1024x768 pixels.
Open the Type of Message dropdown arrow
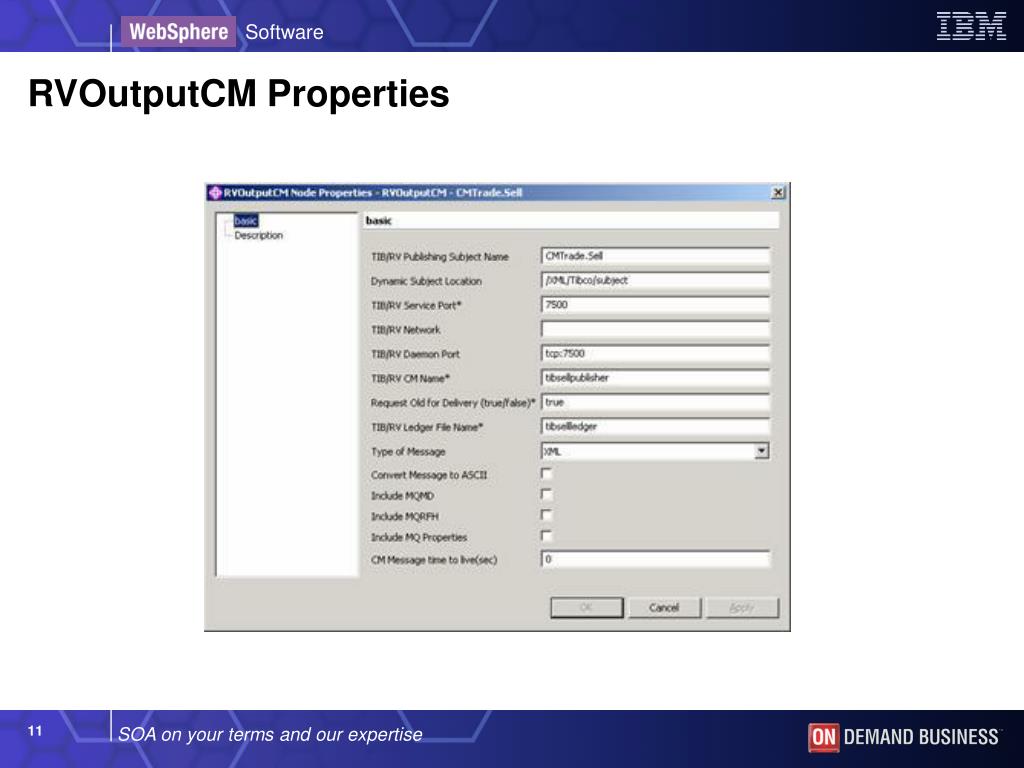click(761, 451)
